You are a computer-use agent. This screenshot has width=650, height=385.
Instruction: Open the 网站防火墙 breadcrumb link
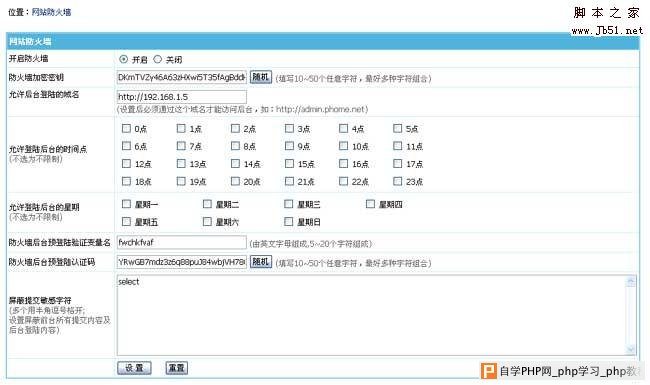[51, 12]
